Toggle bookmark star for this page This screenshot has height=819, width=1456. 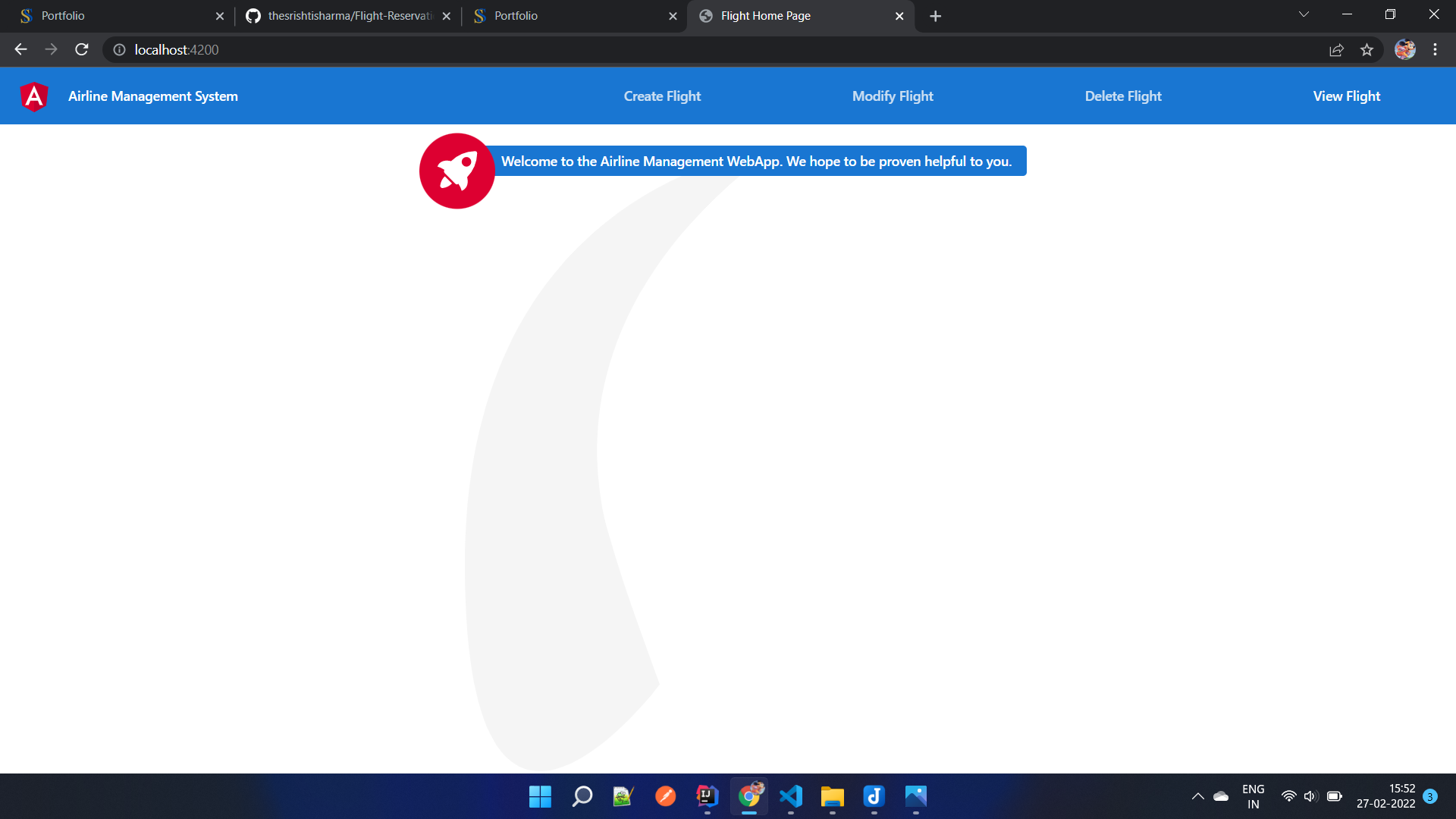click(1367, 49)
